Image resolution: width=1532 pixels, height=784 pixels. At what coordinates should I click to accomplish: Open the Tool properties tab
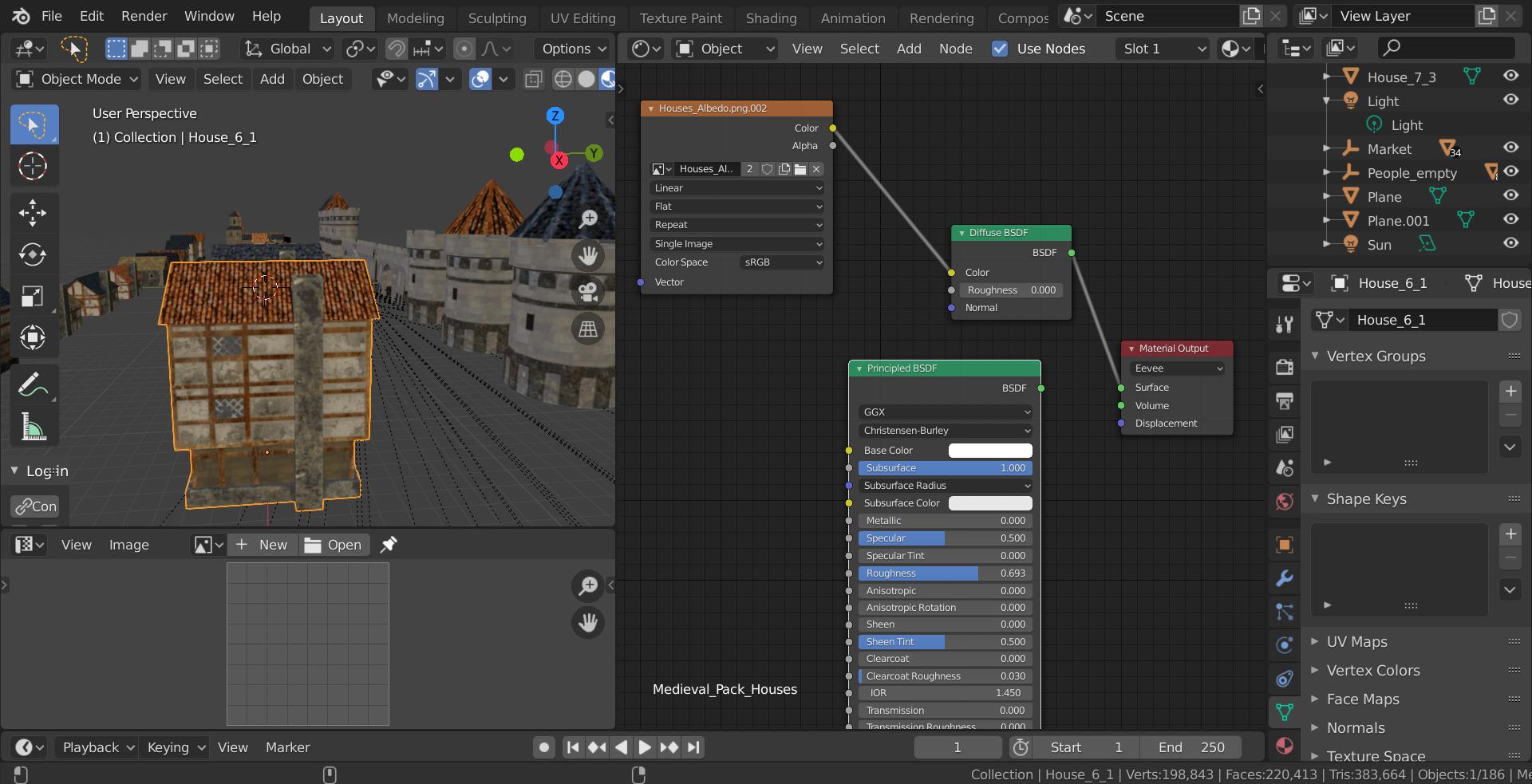(1284, 324)
